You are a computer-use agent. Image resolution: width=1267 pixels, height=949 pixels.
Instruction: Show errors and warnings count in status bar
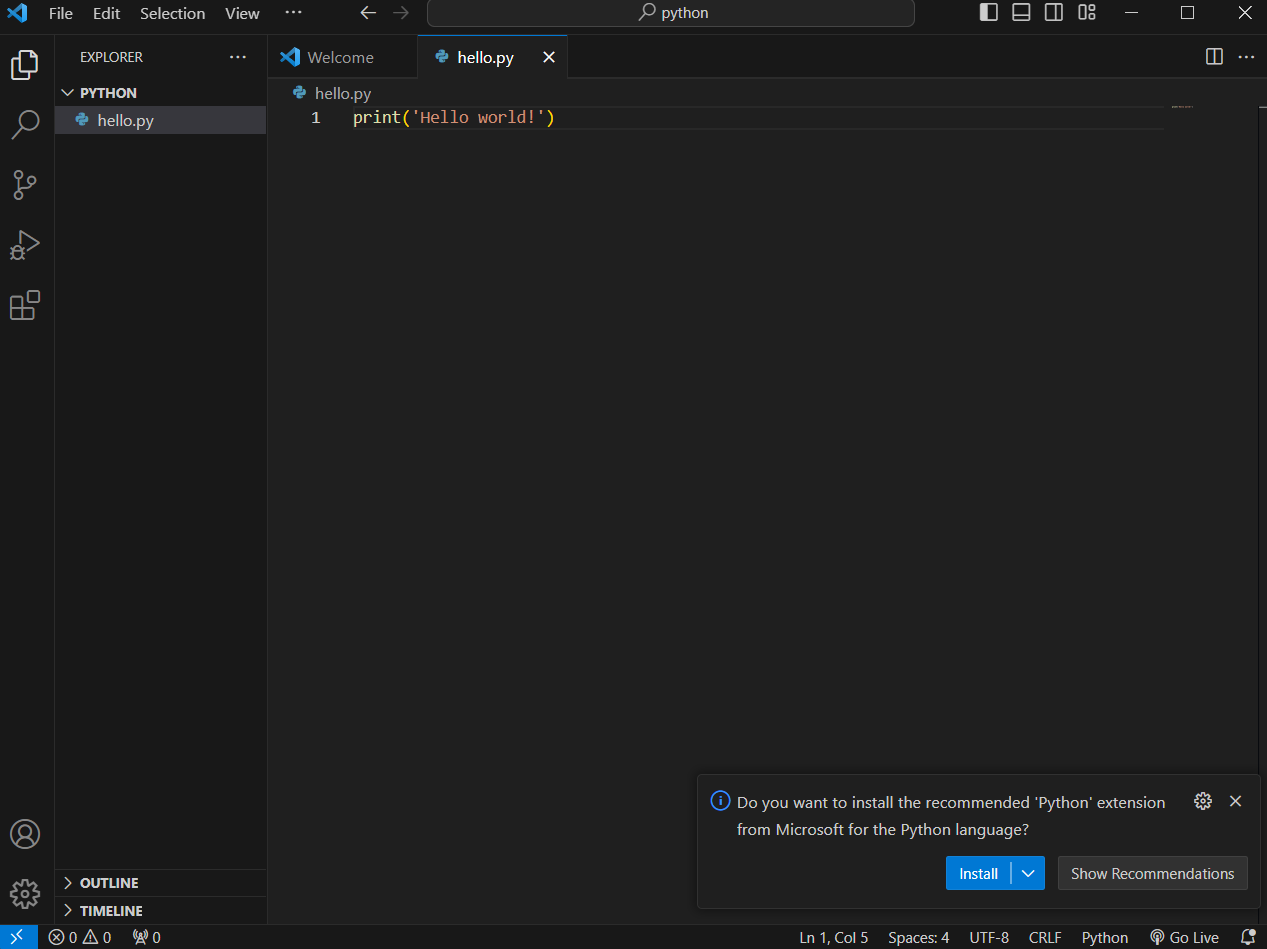(80, 937)
